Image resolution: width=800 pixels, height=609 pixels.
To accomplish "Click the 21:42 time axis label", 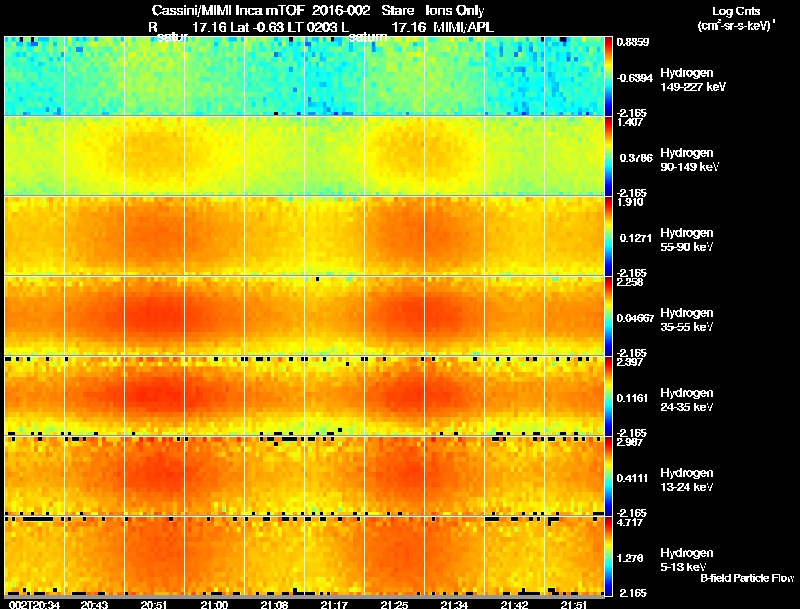I will point(514,605).
